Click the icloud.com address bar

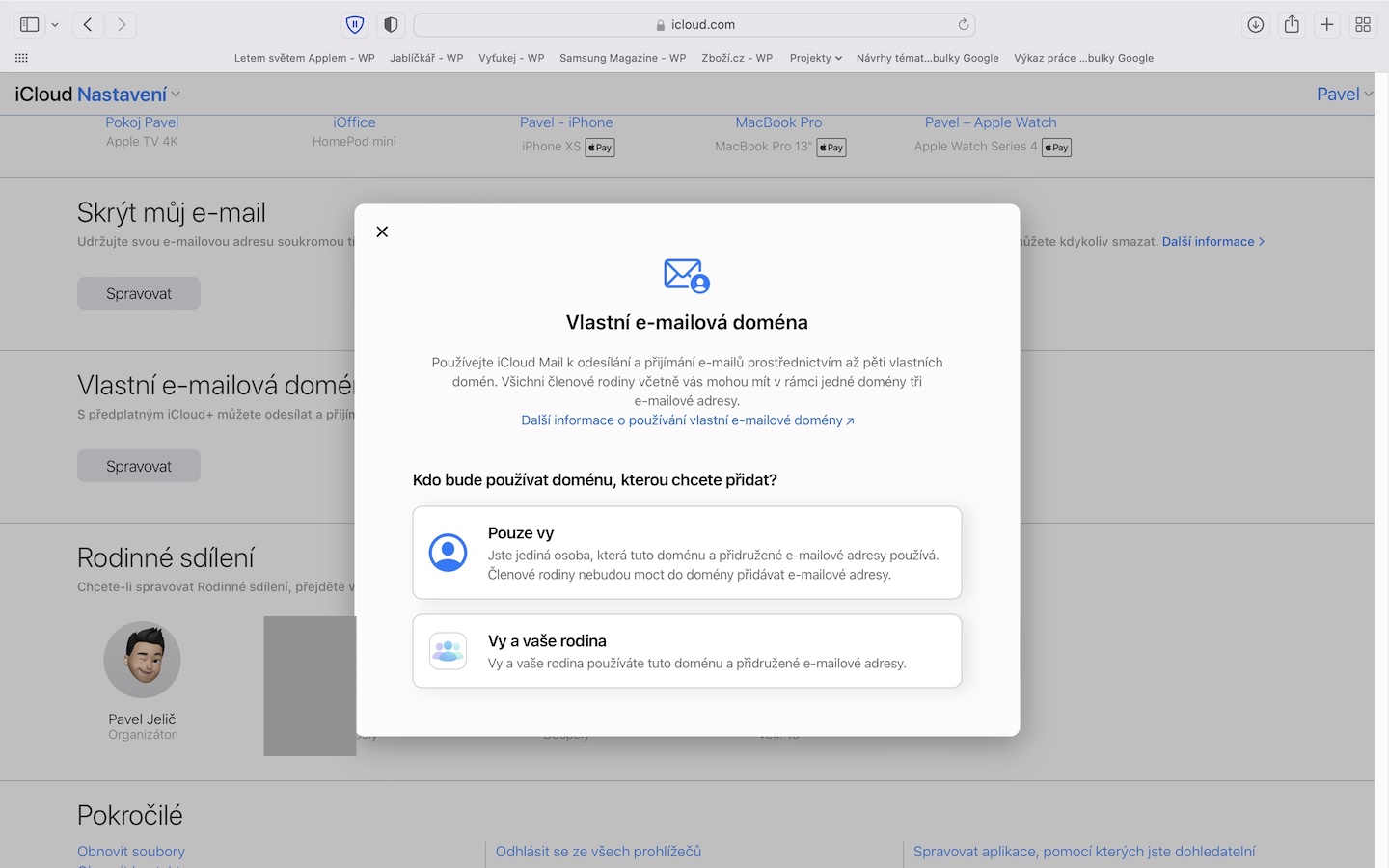pos(694,25)
